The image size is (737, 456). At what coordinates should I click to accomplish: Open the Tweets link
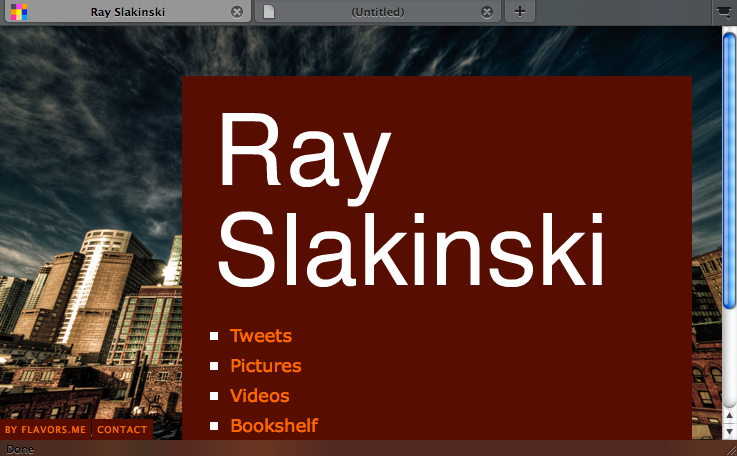tap(261, 336)
